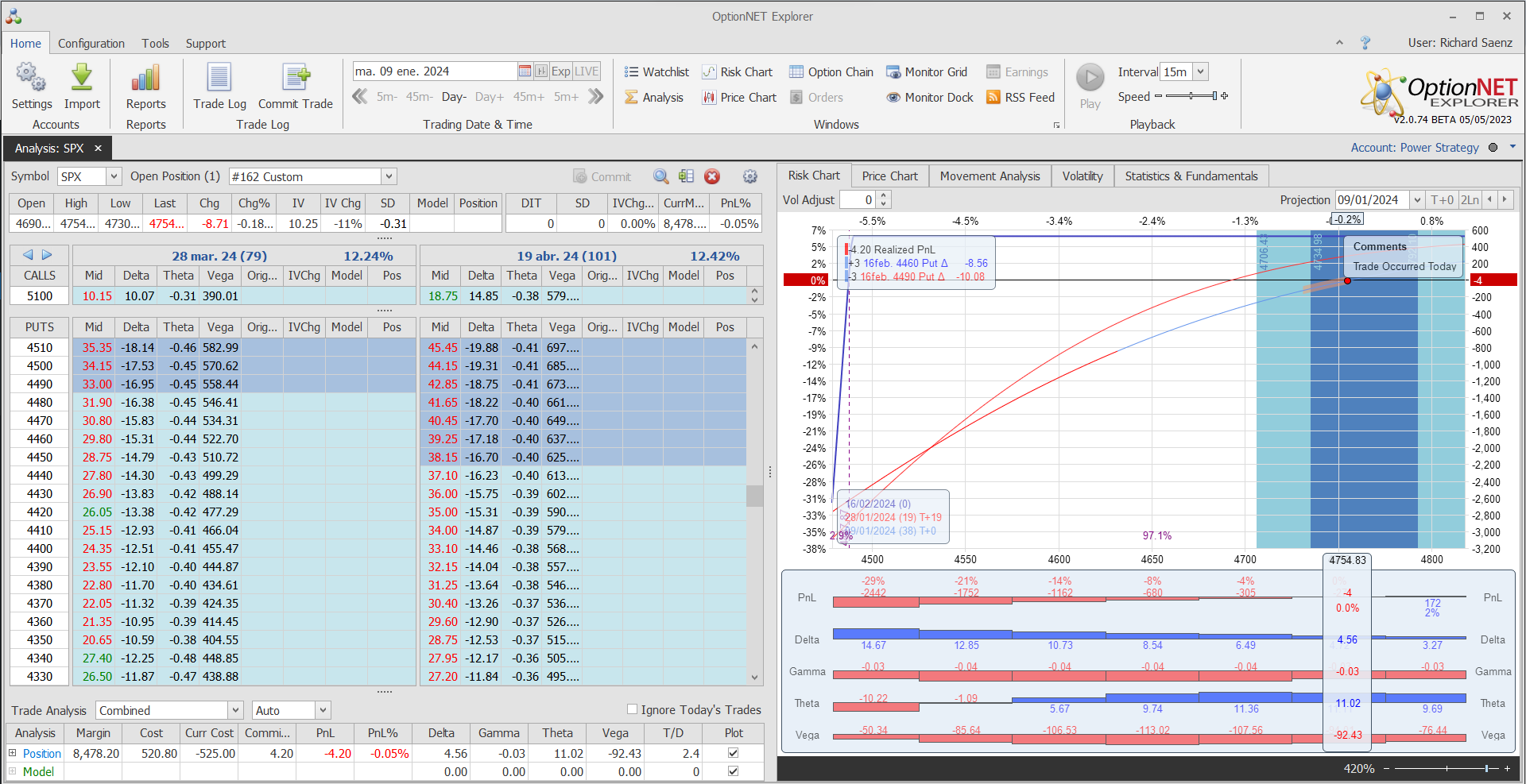The width and height of the screenshot is (1526, 784).
Task: Click the LIVE button
Action: (587, 71)
